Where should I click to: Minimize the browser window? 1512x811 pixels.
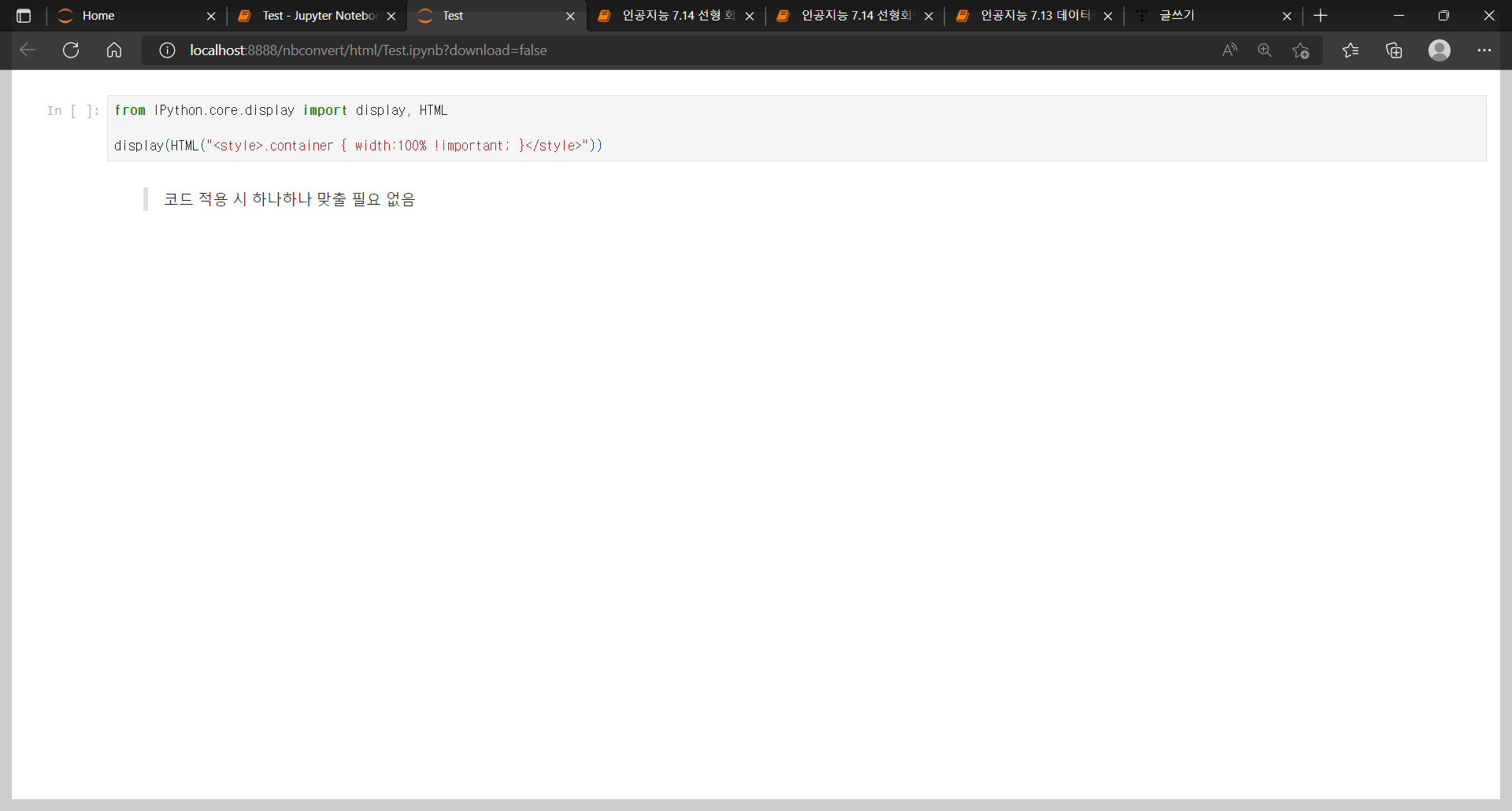(1399, 16)
